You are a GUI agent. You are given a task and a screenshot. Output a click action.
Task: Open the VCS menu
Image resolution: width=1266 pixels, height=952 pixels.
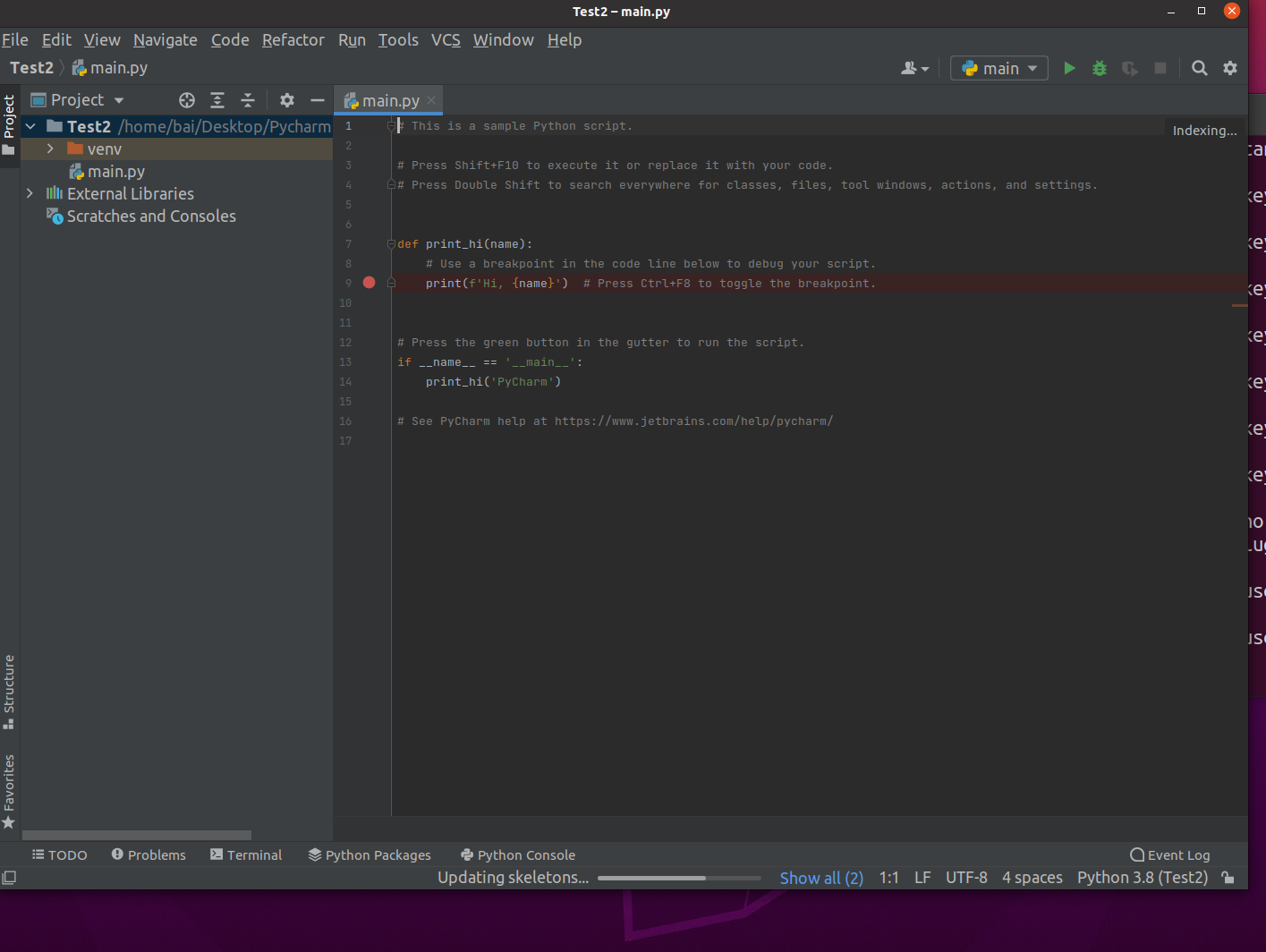(x=446, y=40)
